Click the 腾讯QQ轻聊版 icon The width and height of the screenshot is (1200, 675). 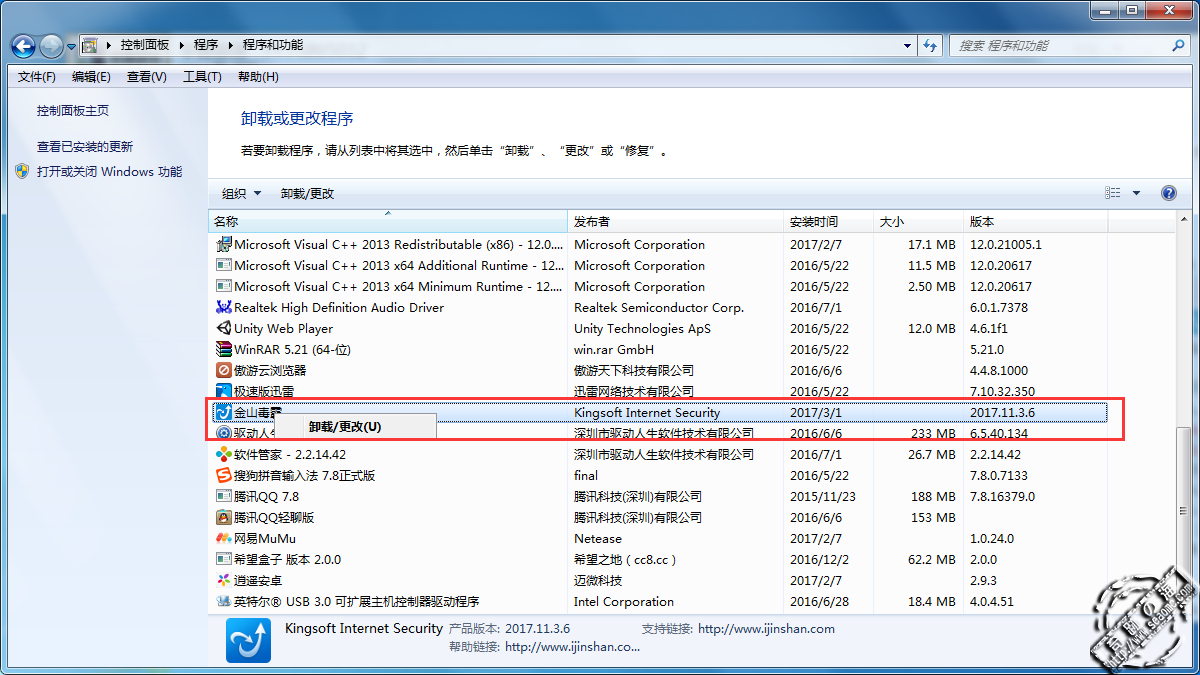(x=224, y=518)
